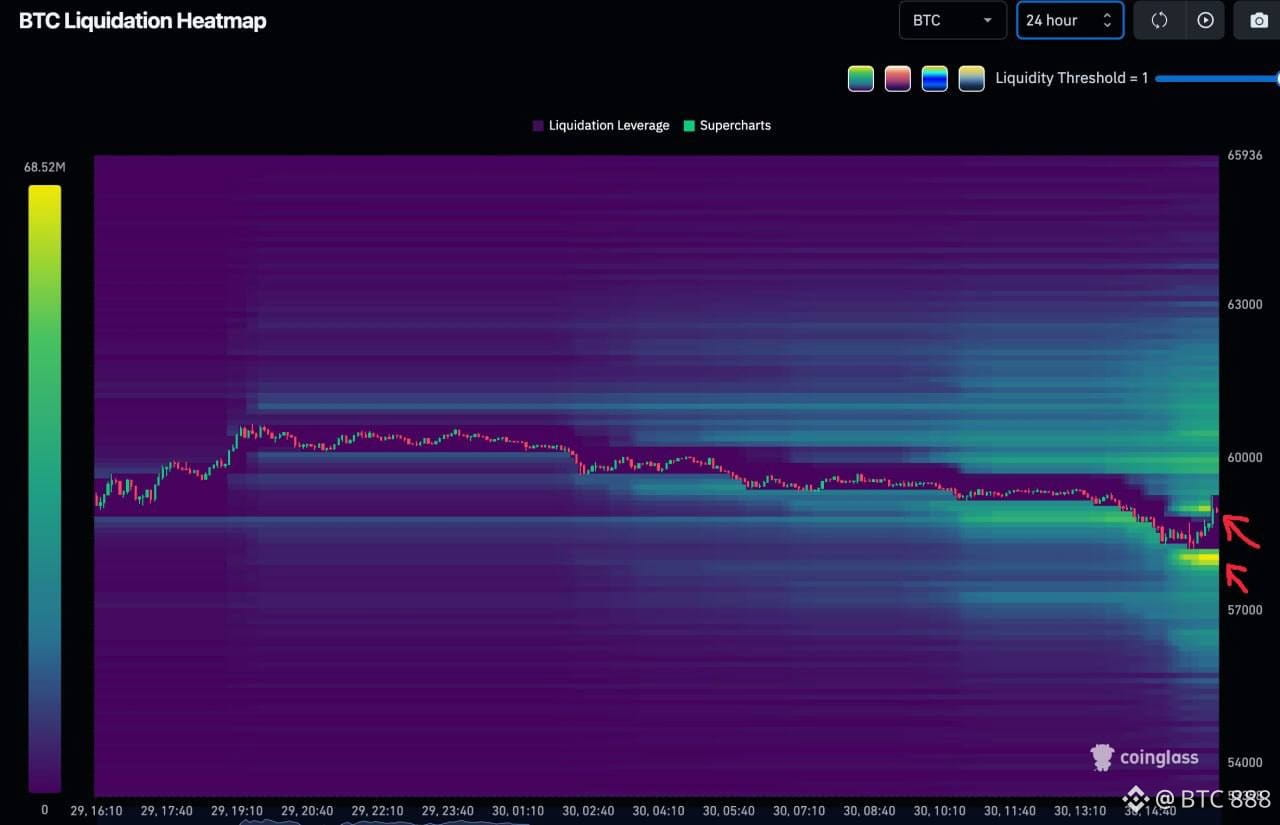This screenshot has height=825, width=1280.
Task: Click the Liquidity Threshold slider handle
Action: pyautogui.click(x=1276, y=78)
